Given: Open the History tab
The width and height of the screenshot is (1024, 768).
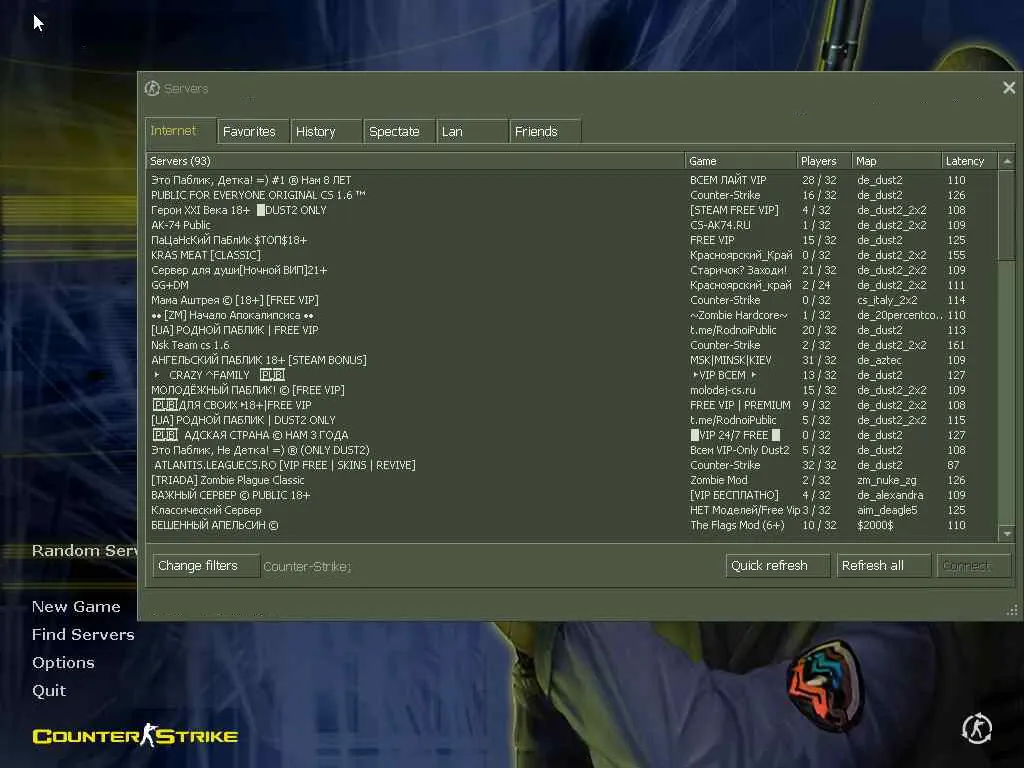Looking at the screenshot, I should pyautogui.click(x=327, y=131).
